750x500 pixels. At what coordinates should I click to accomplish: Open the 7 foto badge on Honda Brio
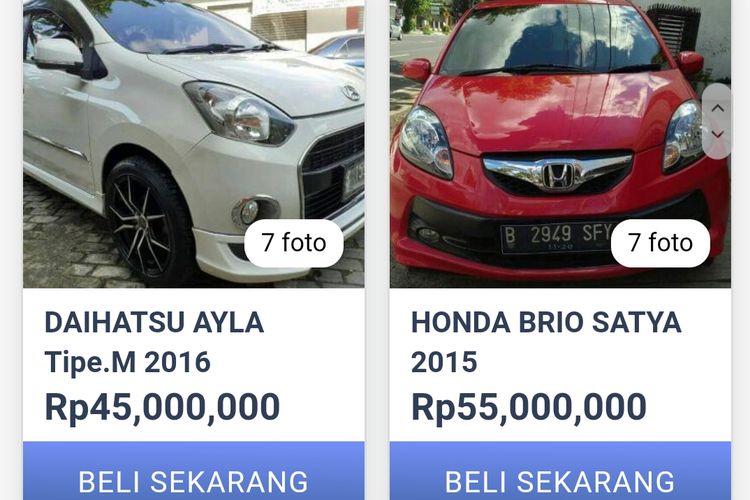(x=660, y=243)
